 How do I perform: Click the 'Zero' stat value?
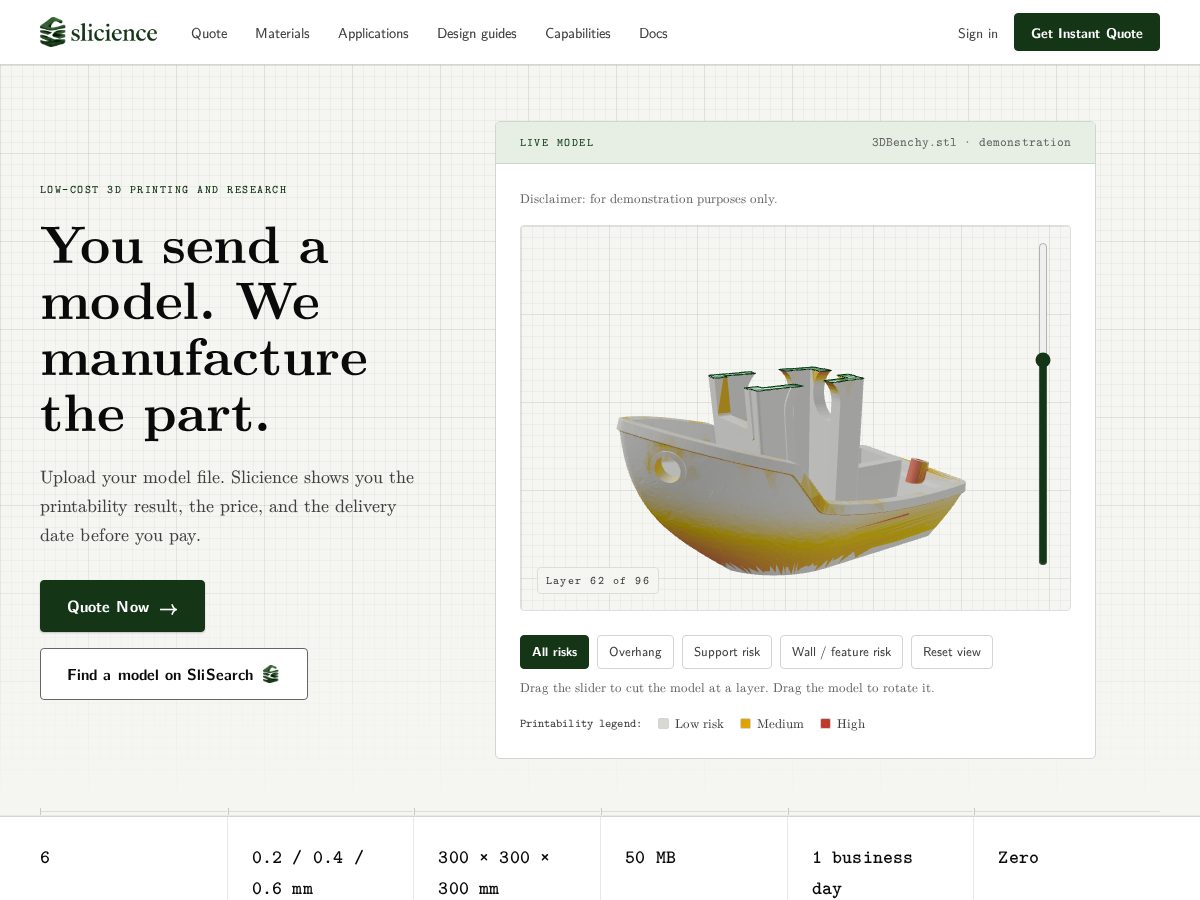click(1018, 858)
